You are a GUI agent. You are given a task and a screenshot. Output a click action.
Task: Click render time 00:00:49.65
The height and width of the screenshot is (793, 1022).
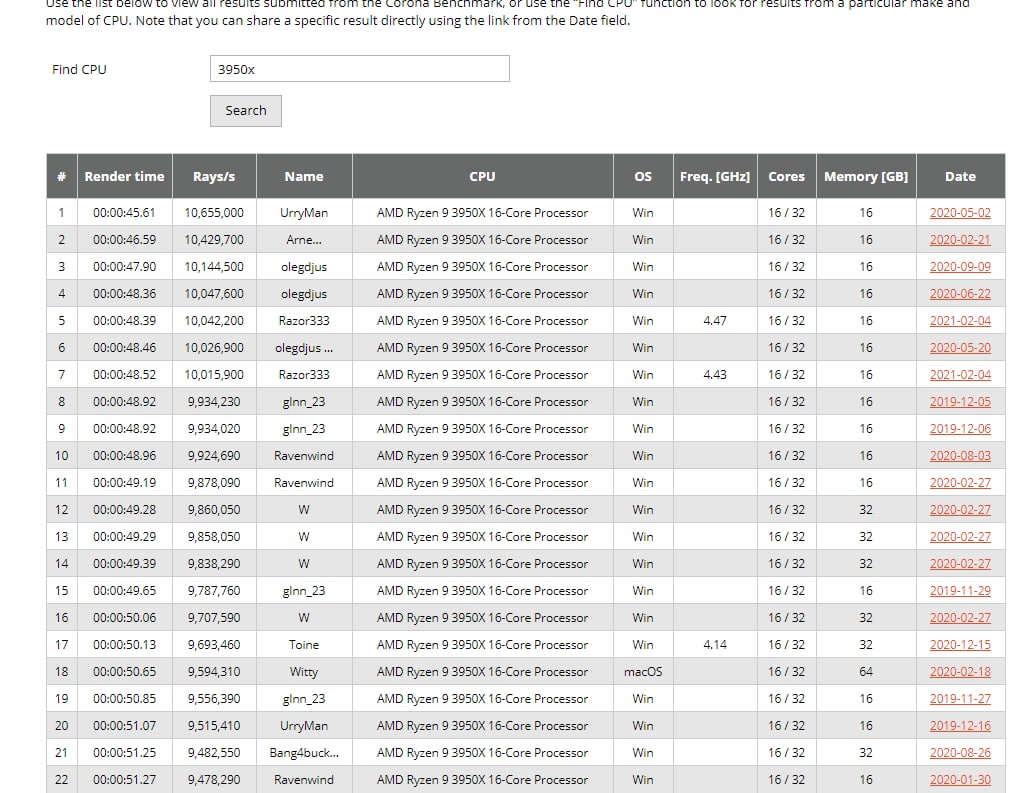124,590
